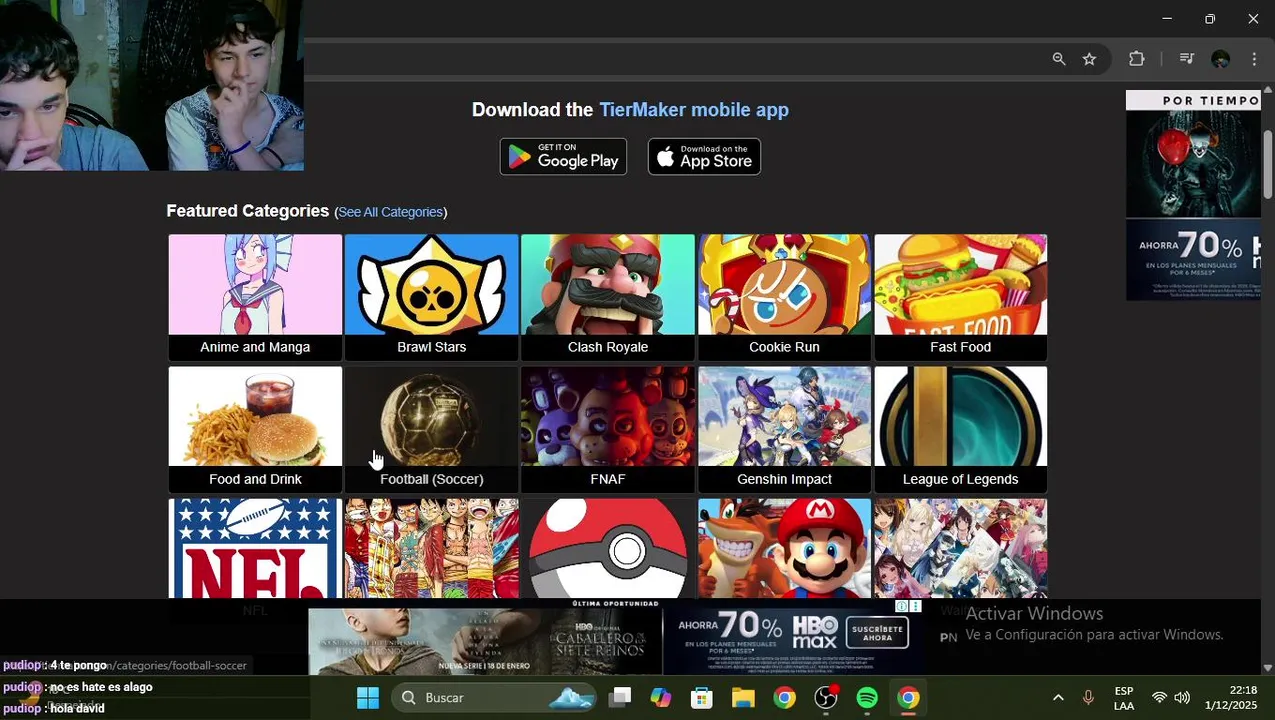Click the microphone tray icon
1275x720 pixels.
click(x=1088, y=698)
